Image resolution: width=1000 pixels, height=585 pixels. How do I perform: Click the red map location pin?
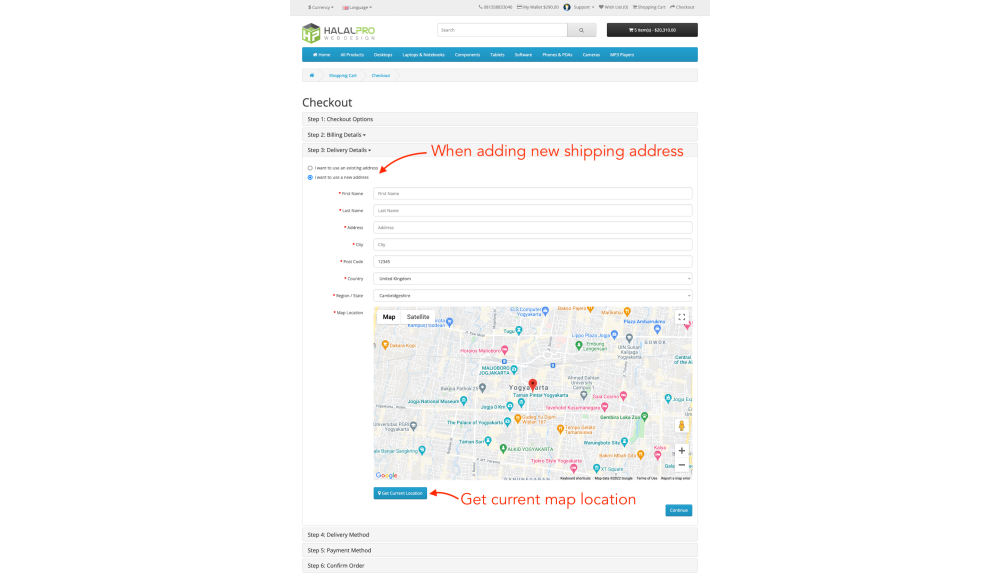(x=532, y=385)
